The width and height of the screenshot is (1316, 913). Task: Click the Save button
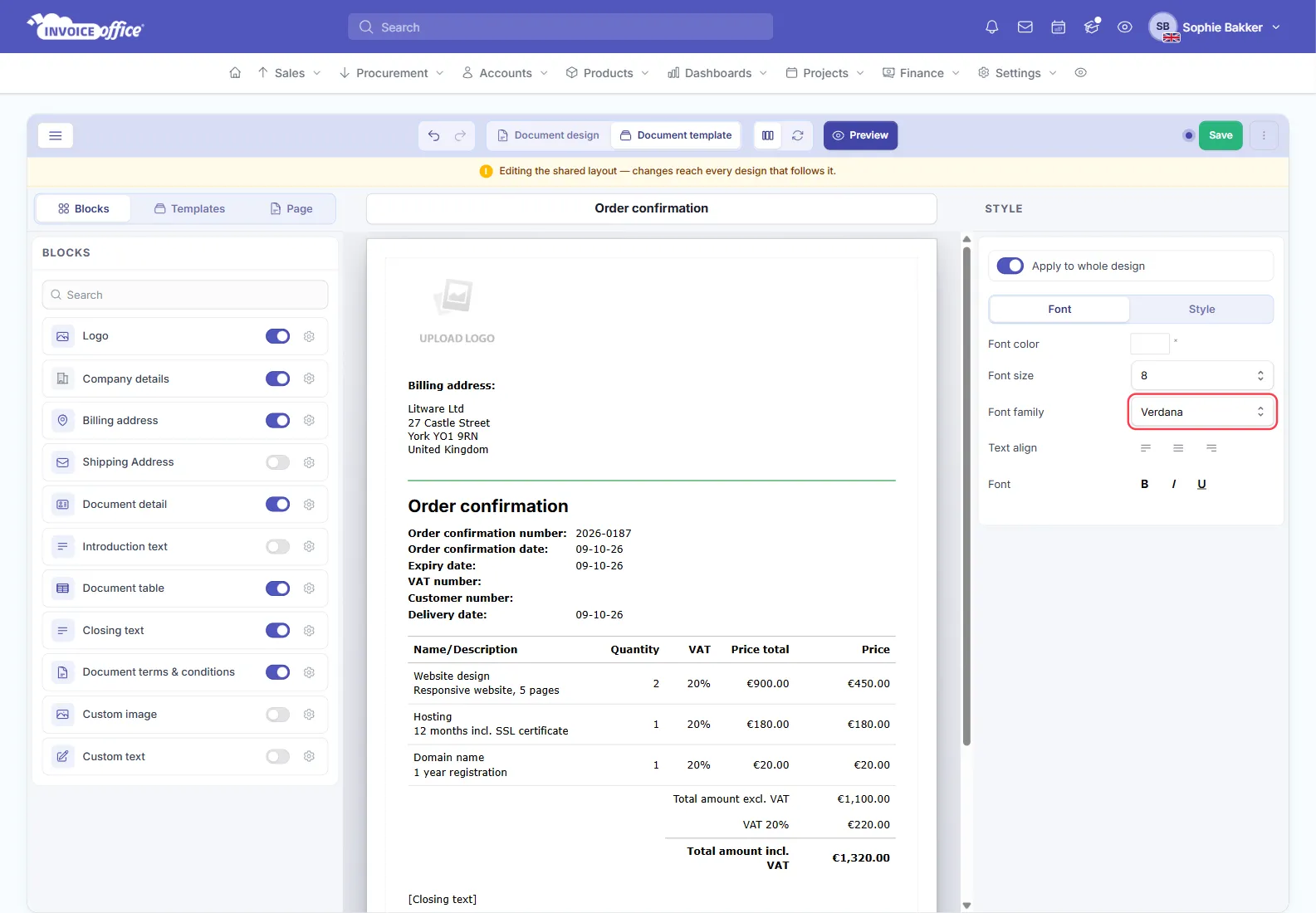coord(1221,135)
